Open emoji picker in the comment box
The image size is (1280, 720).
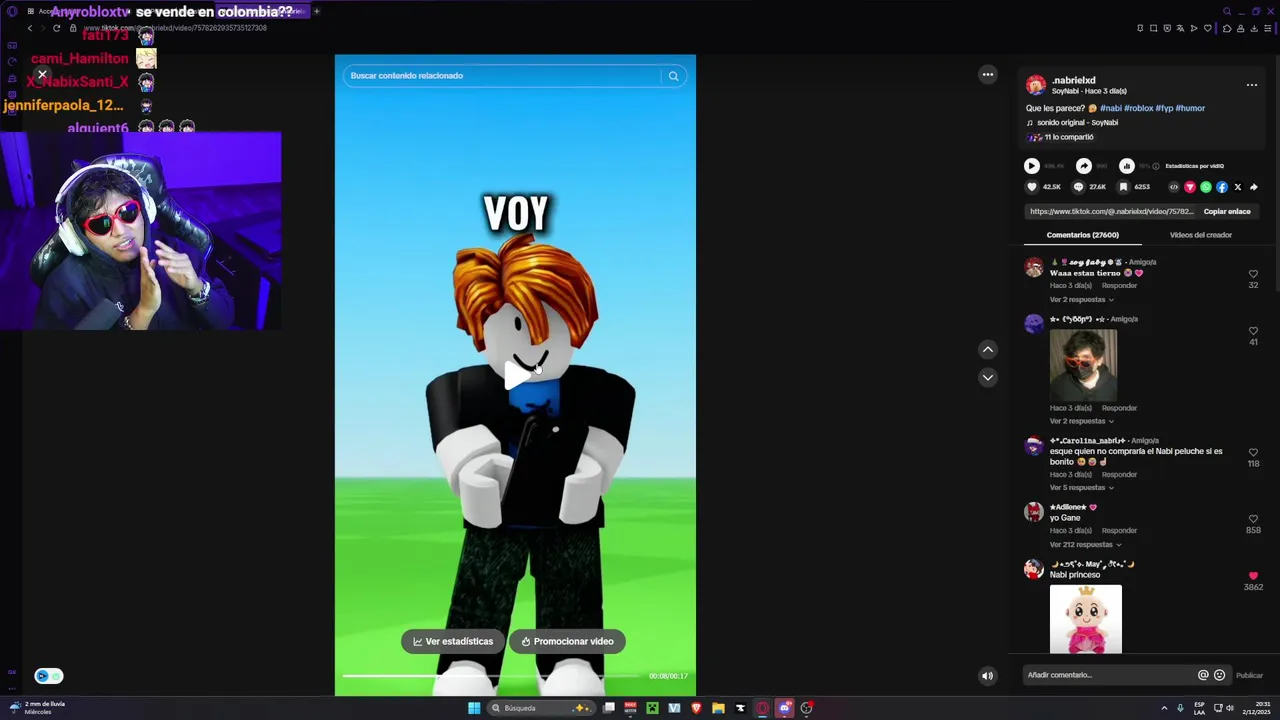1219,675
